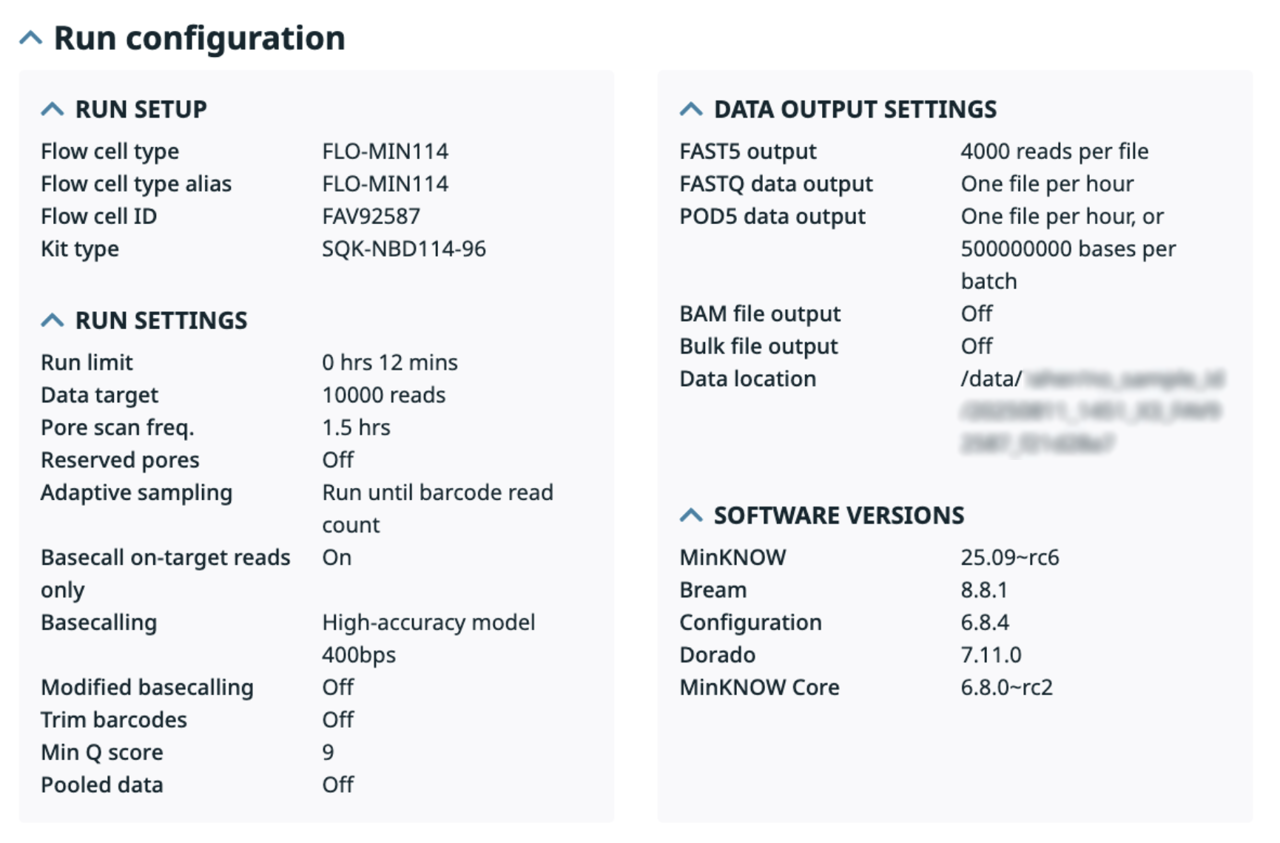The image size is (1280, 843).
Task: Click the Modified basecalling Off value
Action: pyautogui.click(x=337, y=687)
